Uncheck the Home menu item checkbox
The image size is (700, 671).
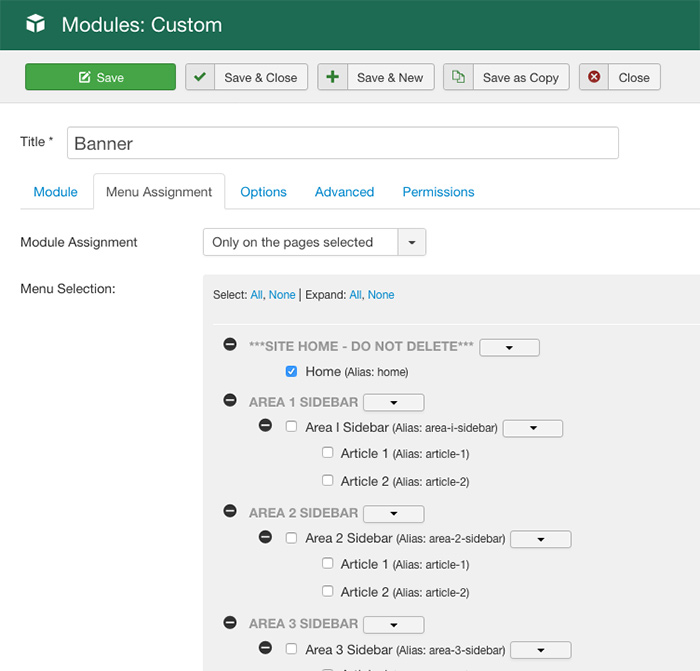291,371
